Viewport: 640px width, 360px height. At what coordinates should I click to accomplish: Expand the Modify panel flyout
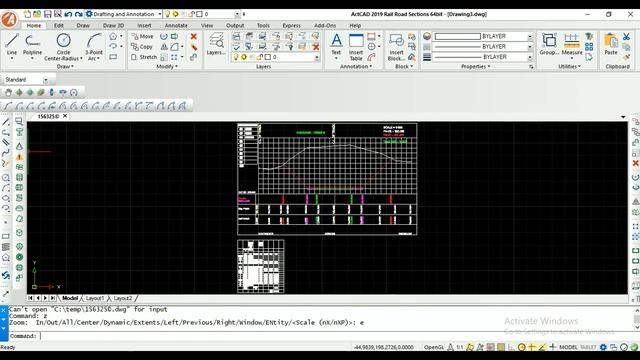coord(167,67)
